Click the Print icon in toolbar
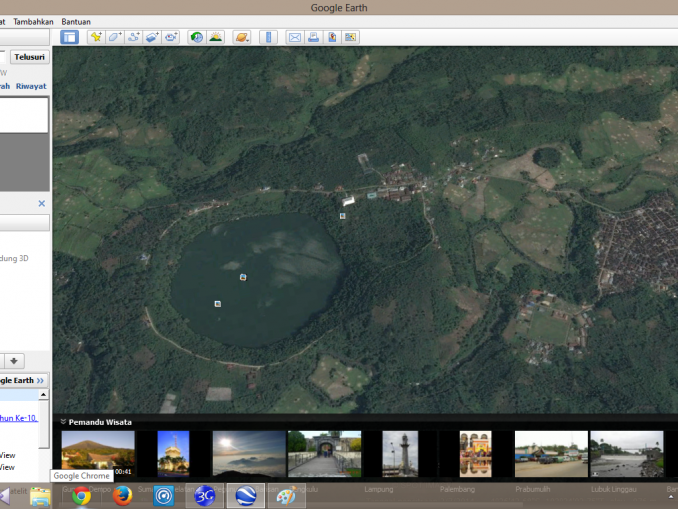 (313, 37)
